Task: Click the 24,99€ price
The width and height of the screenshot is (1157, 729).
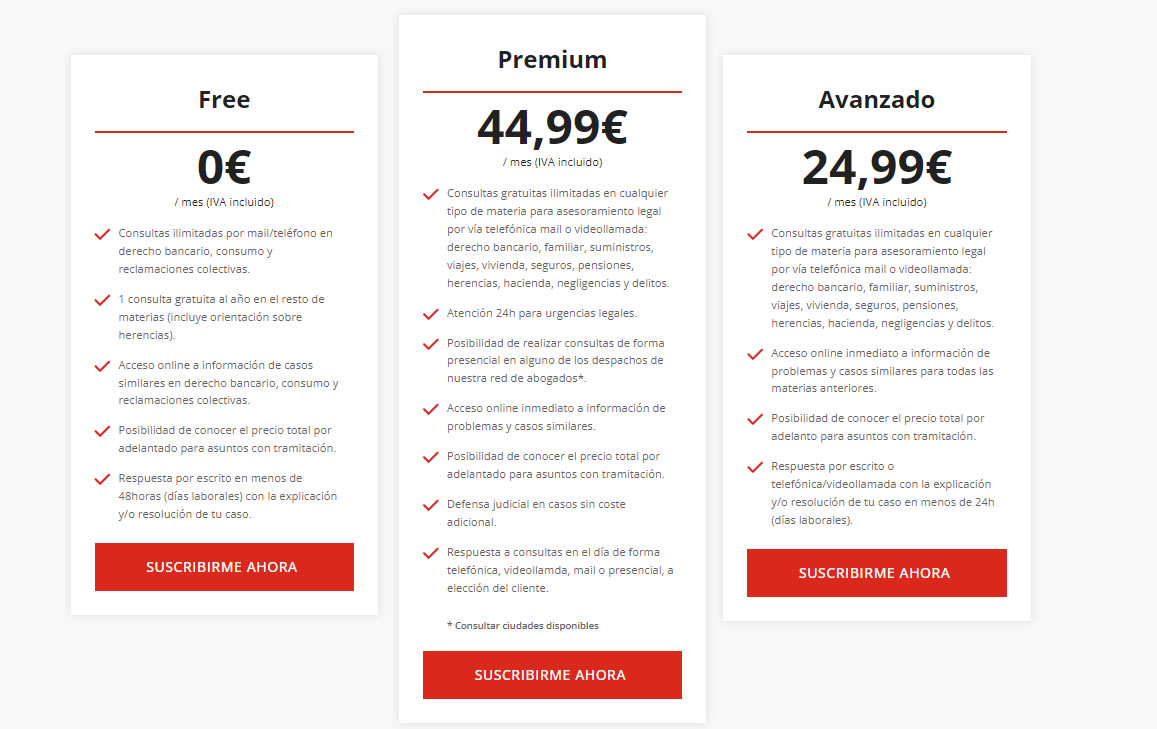Action: (x=877, y=167)
